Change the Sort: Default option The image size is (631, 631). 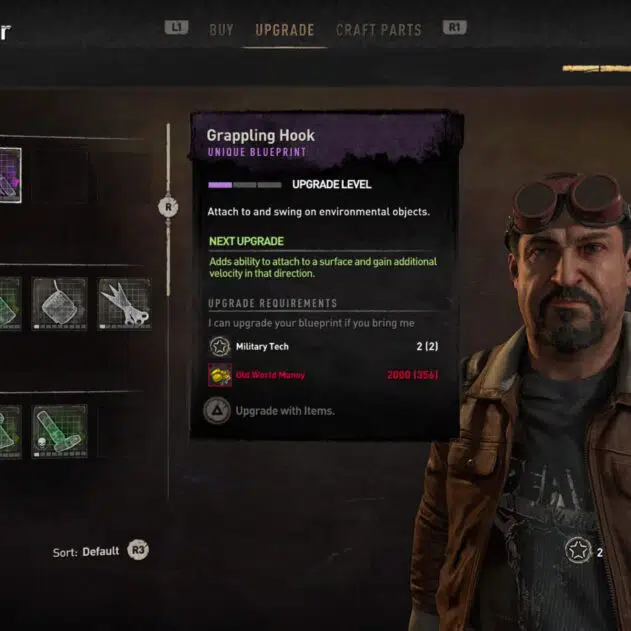coord(86,551)
